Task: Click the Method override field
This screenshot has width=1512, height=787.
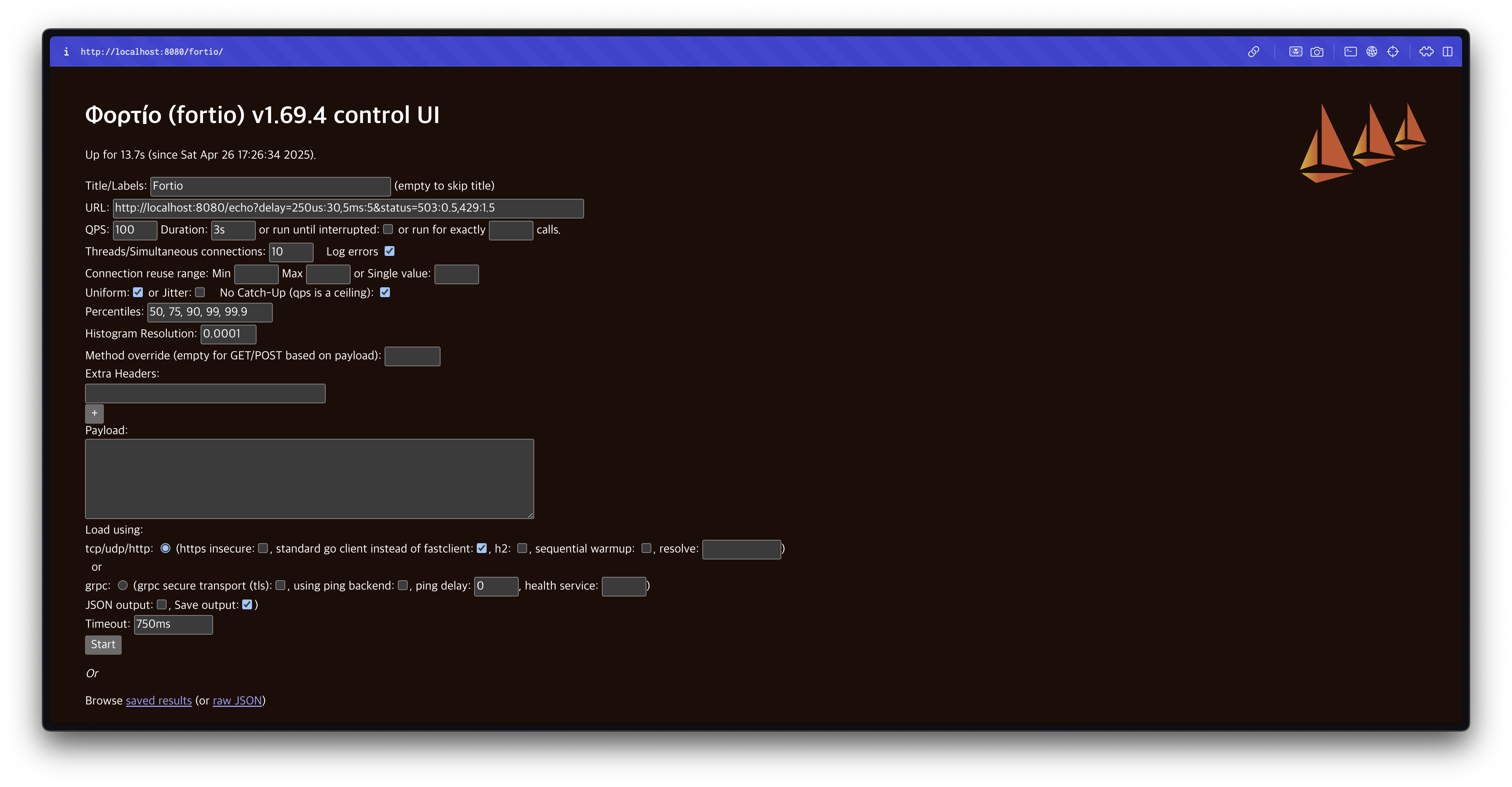Action: pyautogui.click(x=413, y=356)
